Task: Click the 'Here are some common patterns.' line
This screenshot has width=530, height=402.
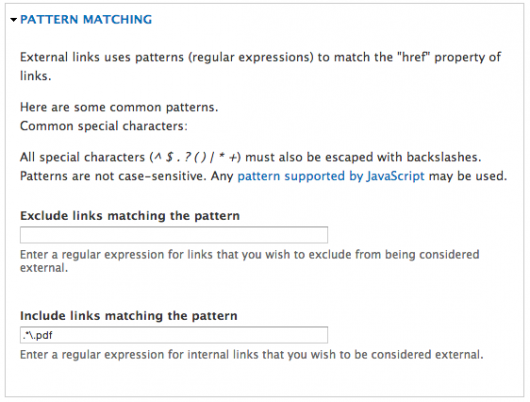Action: [x=119, y=107]
